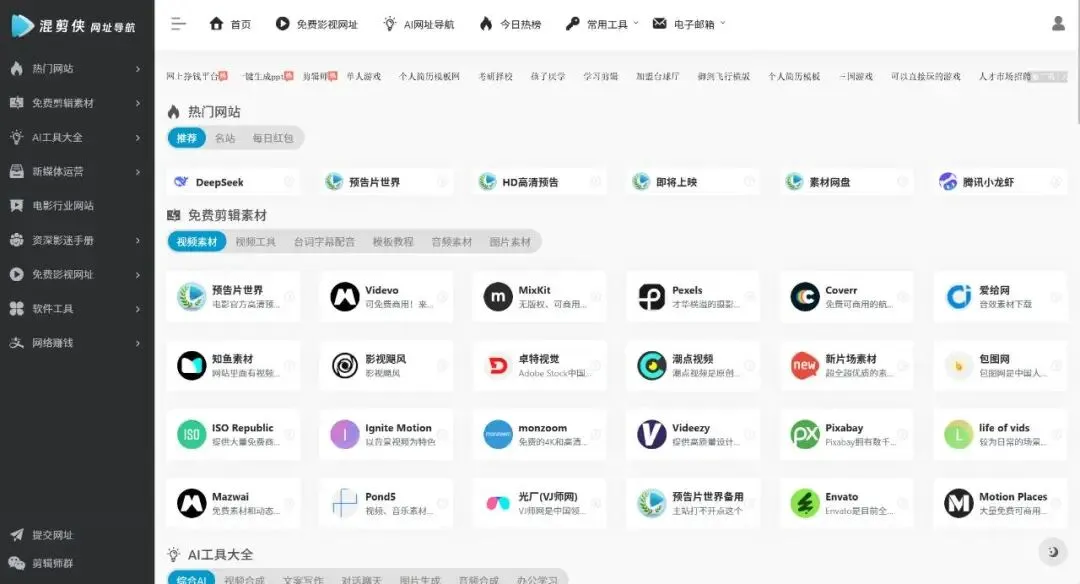Click the 考研择校 quick link

(x=496, y=76)
